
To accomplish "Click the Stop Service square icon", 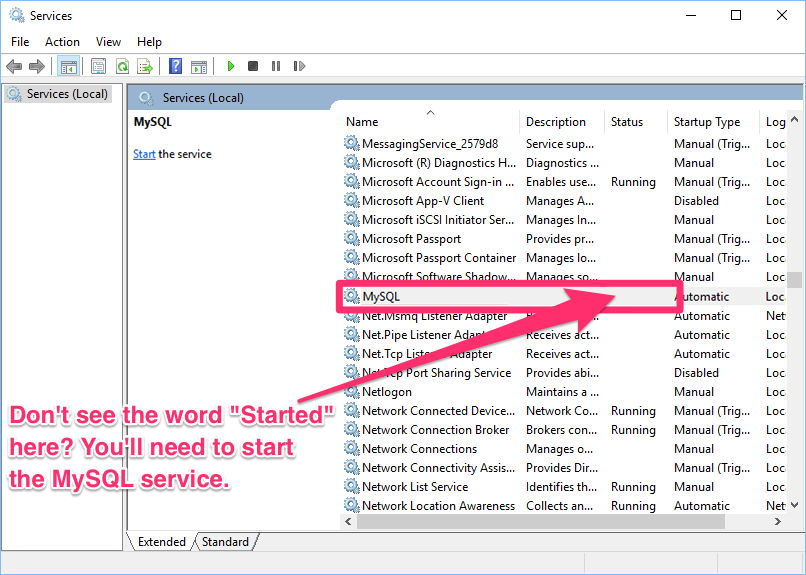I will point(253,66).
